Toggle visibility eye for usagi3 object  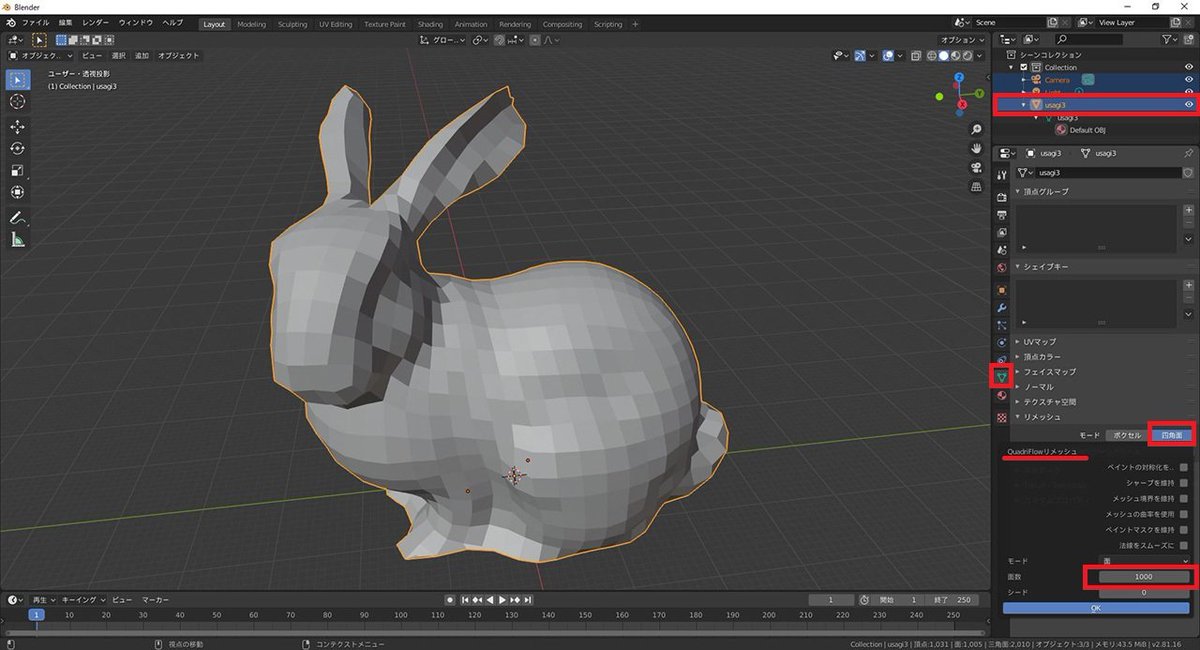[x=1189, y=104]
